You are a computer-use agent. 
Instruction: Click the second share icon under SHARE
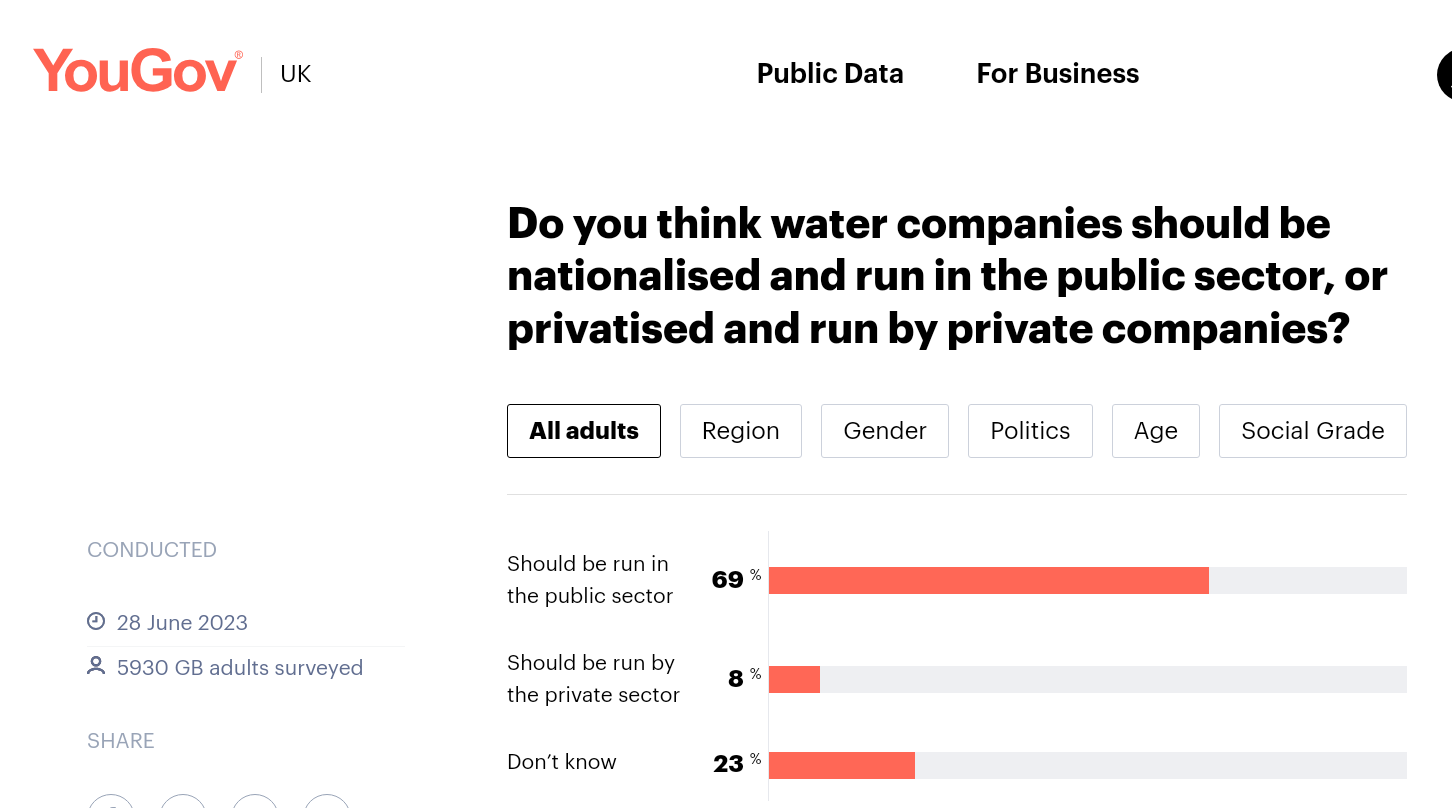[183, 802]
